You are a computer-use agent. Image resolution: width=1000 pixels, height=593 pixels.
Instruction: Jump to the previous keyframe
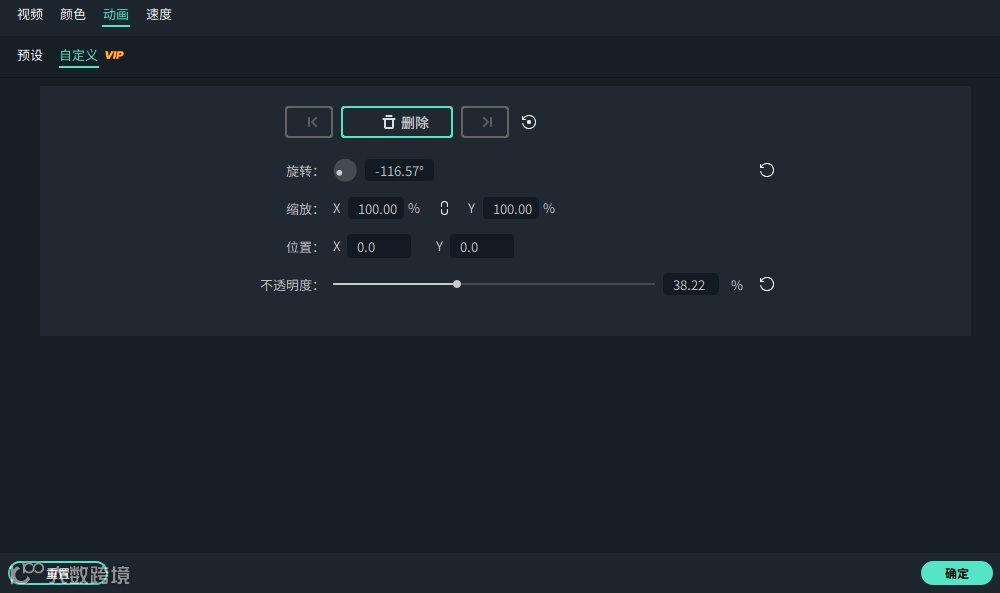[309, 122]
